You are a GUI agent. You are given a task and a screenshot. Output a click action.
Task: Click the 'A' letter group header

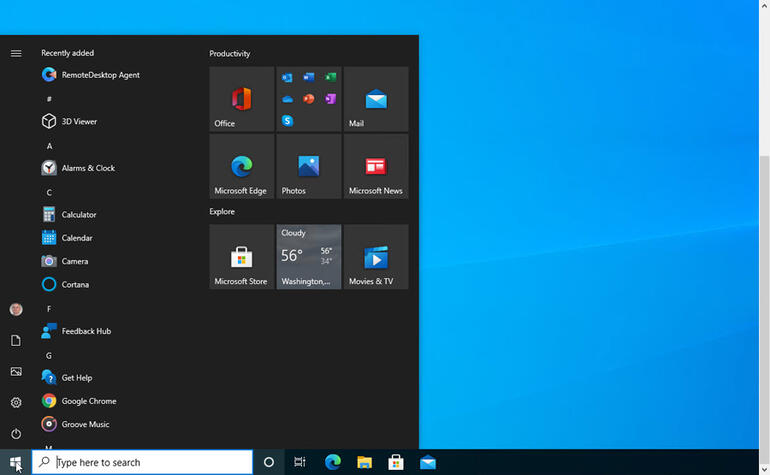pyautogui.click(x=49, y=146)
